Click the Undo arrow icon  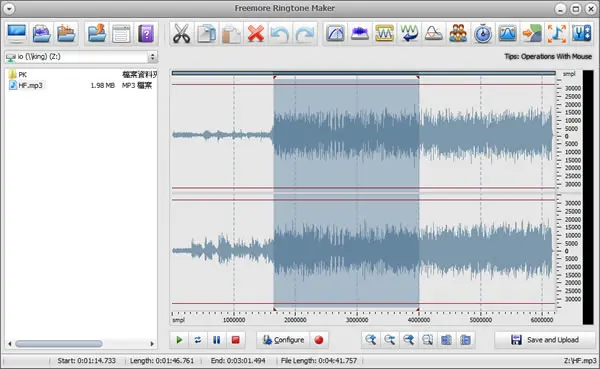[280, 33]
